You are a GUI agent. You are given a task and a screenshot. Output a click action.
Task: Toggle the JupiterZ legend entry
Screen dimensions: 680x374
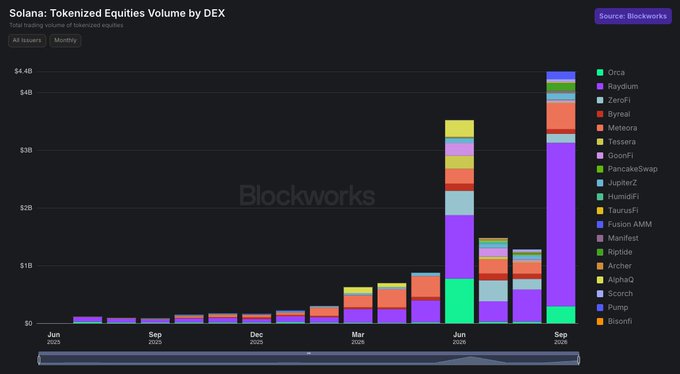(x=617, y=183)
